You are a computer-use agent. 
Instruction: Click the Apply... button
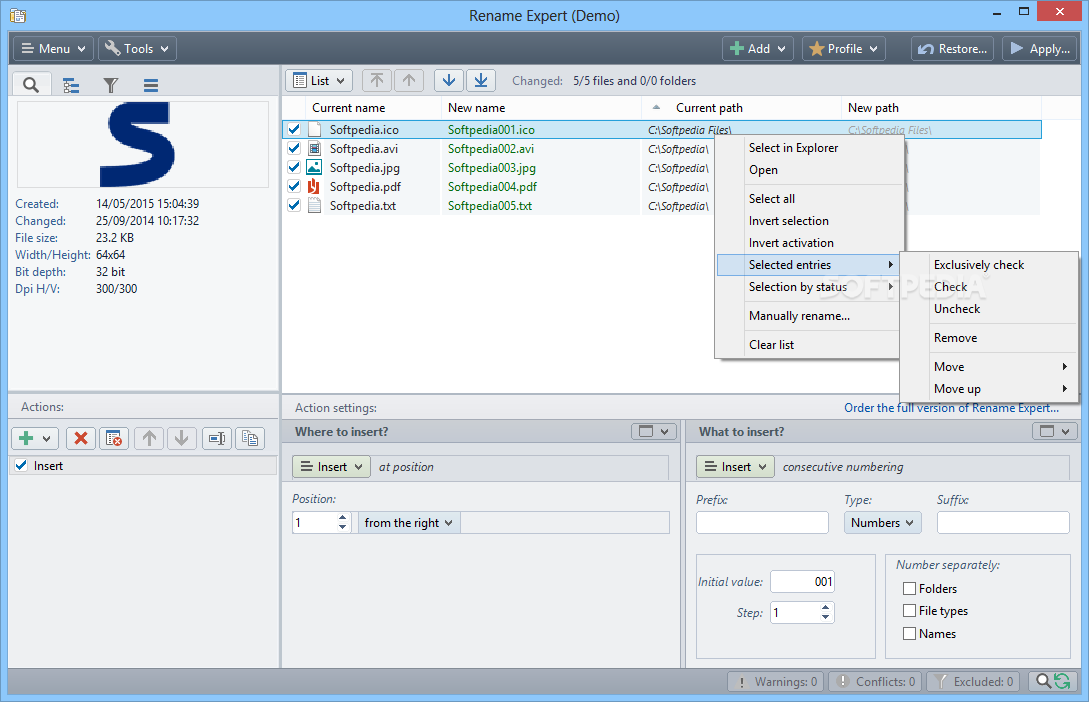tap(1040, 49)
